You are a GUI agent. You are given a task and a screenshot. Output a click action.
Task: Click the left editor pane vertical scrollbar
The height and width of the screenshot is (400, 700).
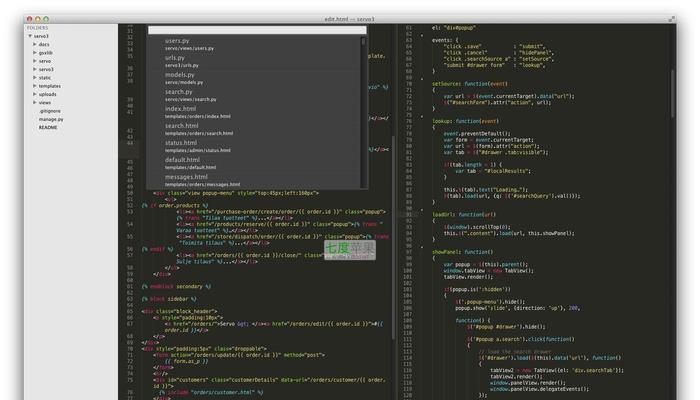393,237
